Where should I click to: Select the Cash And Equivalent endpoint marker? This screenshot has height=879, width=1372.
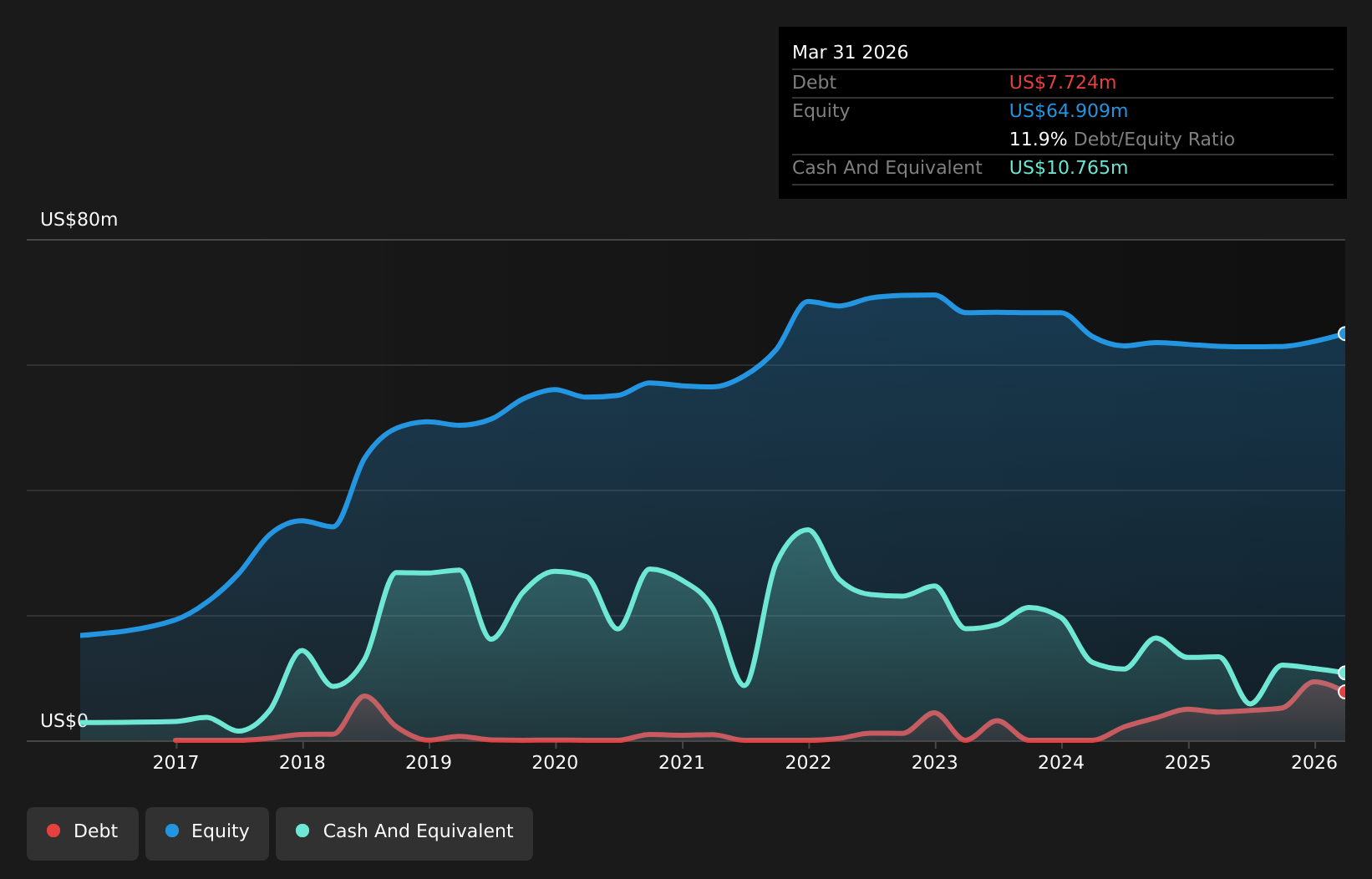1344,673
